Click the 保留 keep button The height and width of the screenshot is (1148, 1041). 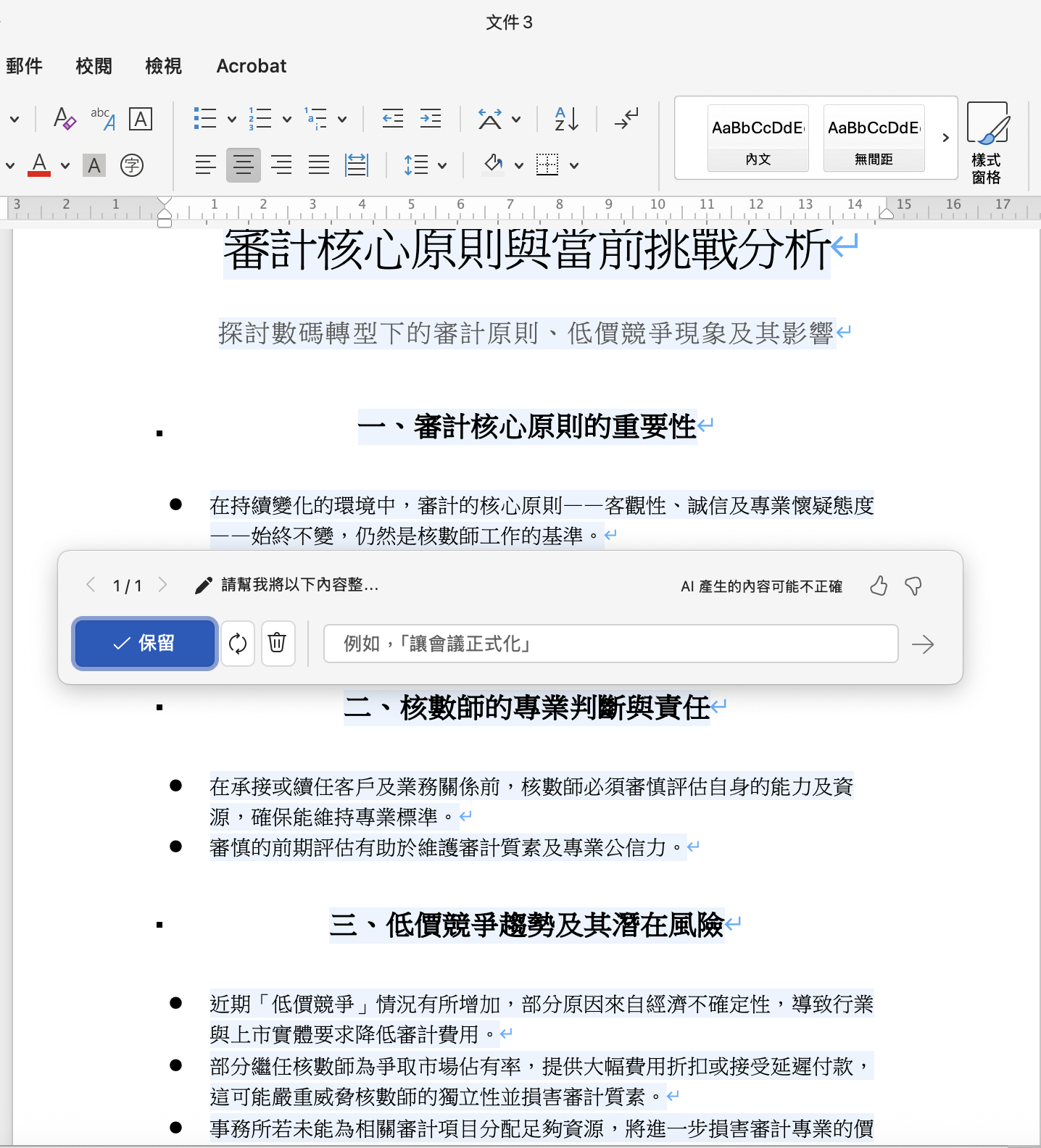point(145,644)
